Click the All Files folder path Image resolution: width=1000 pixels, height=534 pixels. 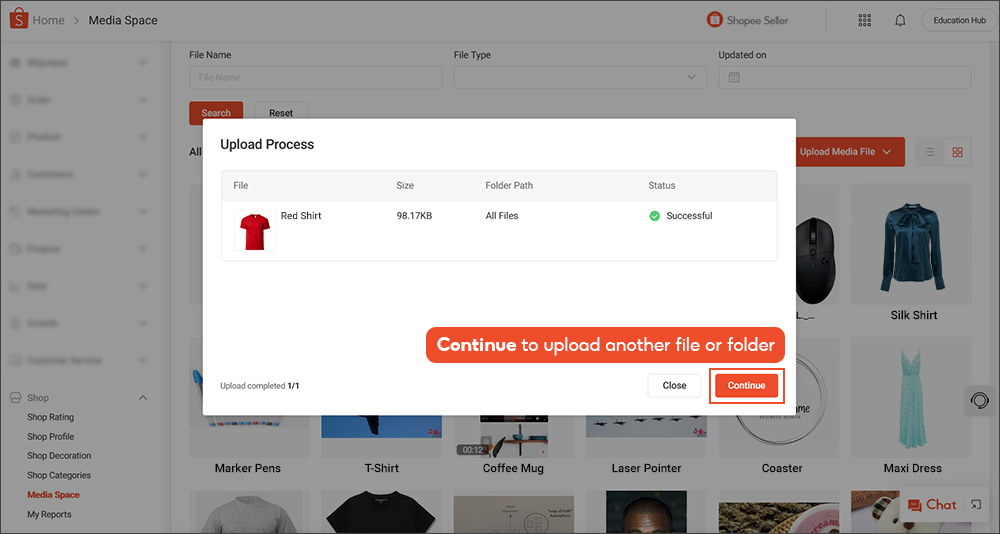click(502, 216)
